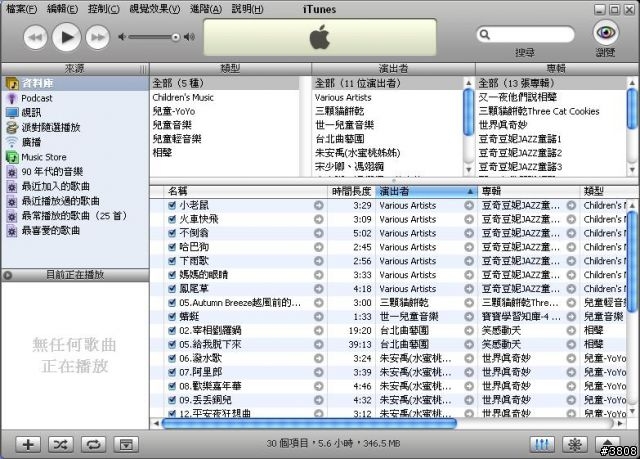Uncheck the 小老鼠 song checkbox
This screenshot has height=459, width=640.
[172, 206]
